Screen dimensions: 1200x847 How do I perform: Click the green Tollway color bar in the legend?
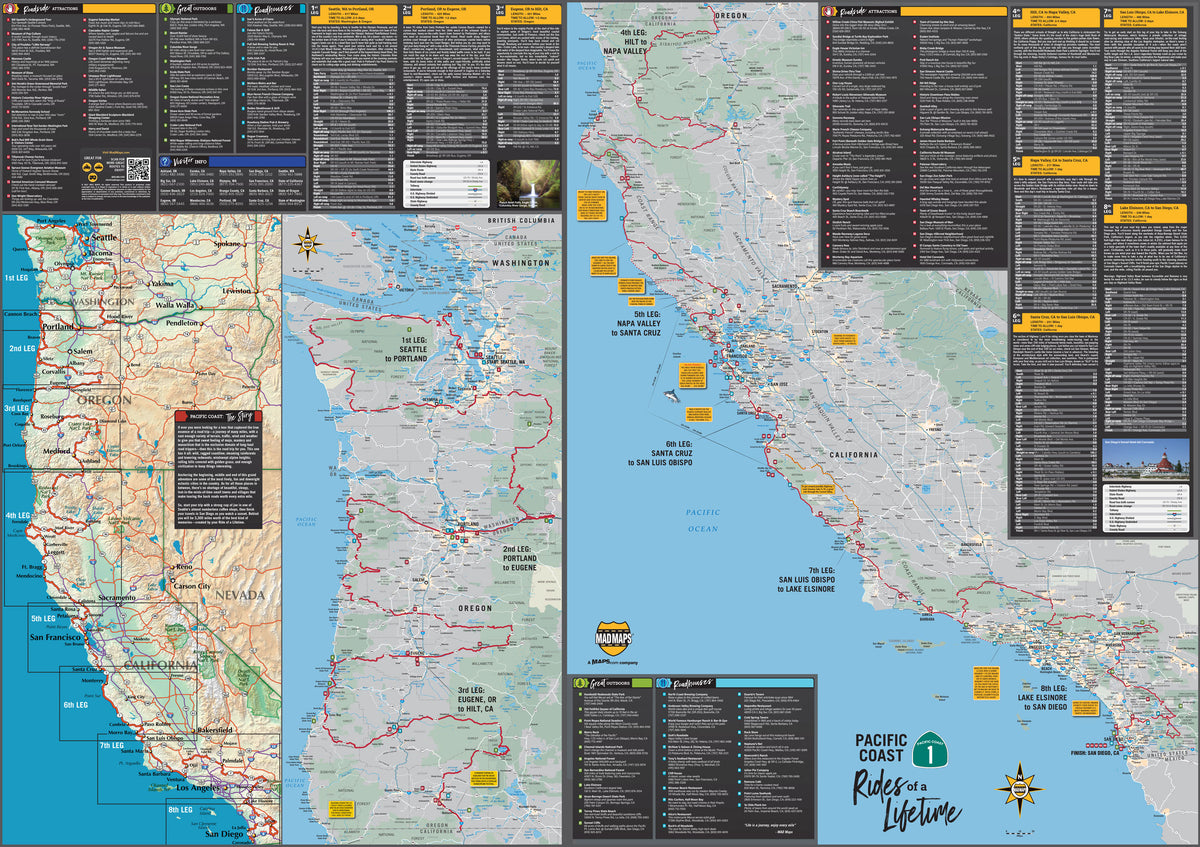tap(474, 185)
